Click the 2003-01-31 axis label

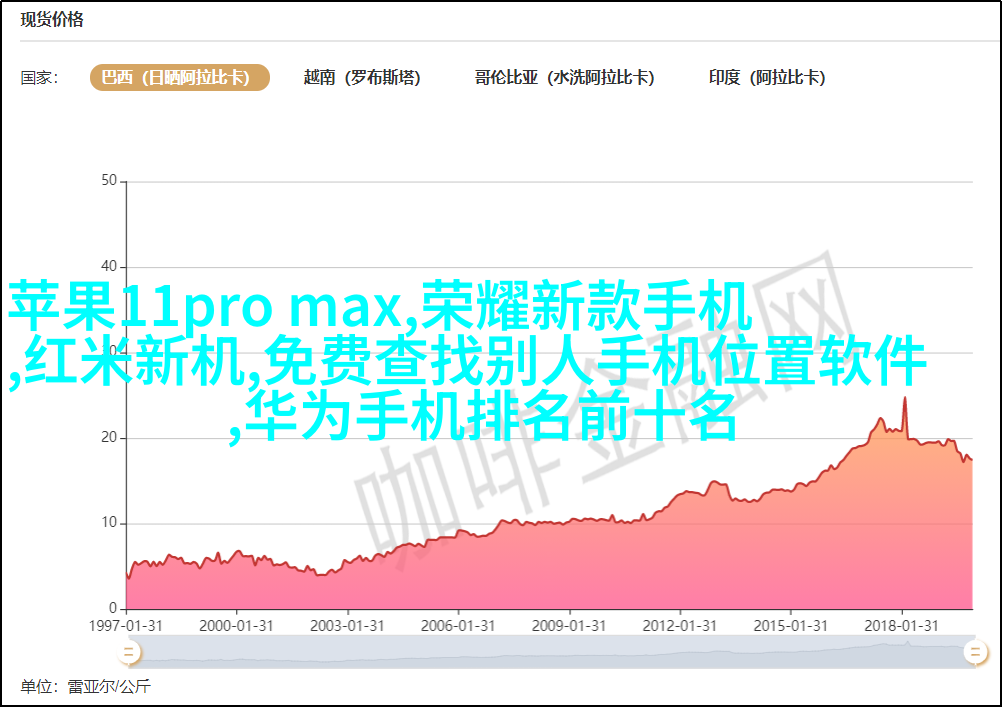347,626
